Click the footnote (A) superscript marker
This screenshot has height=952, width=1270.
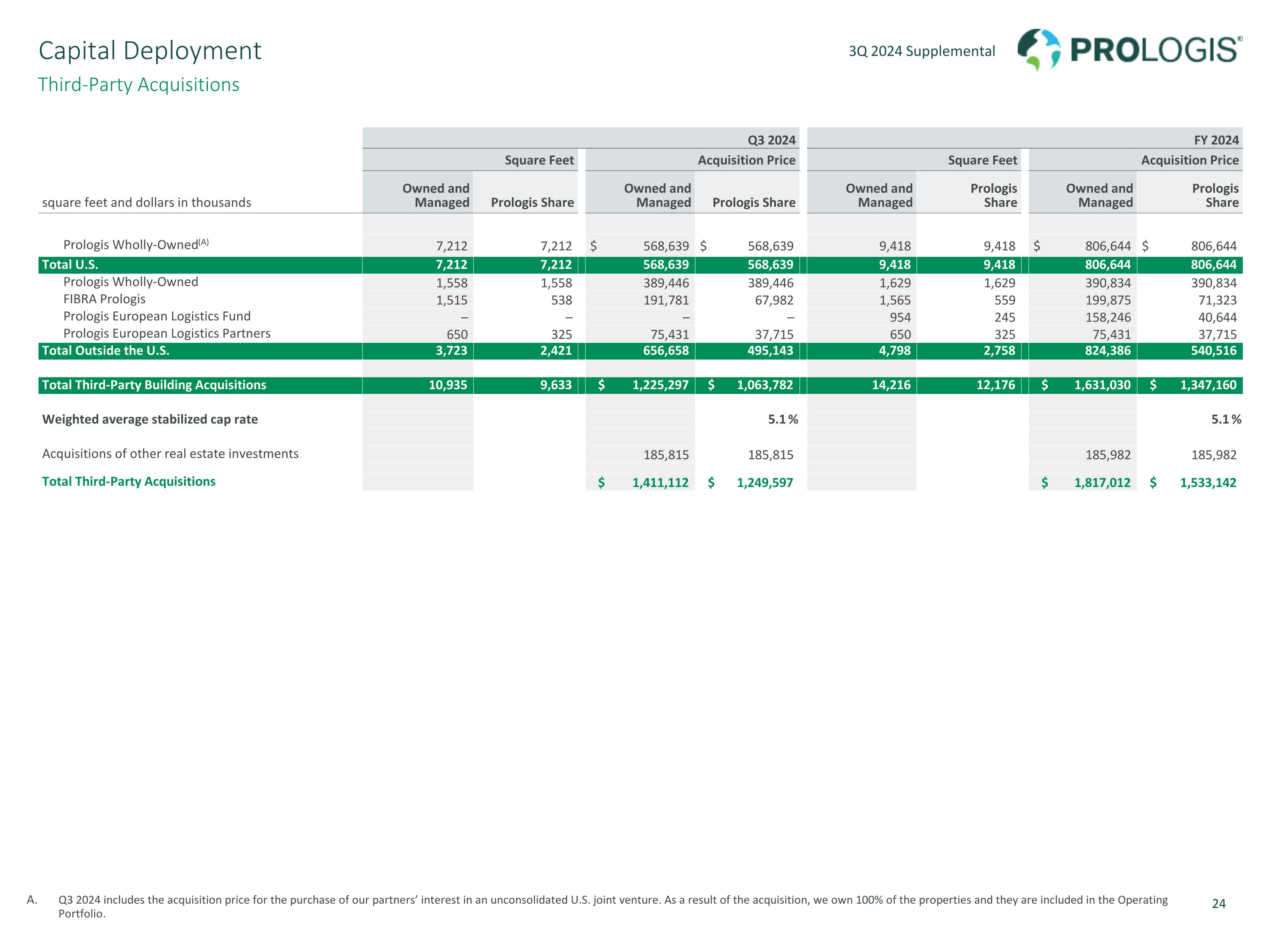[203, 242]
